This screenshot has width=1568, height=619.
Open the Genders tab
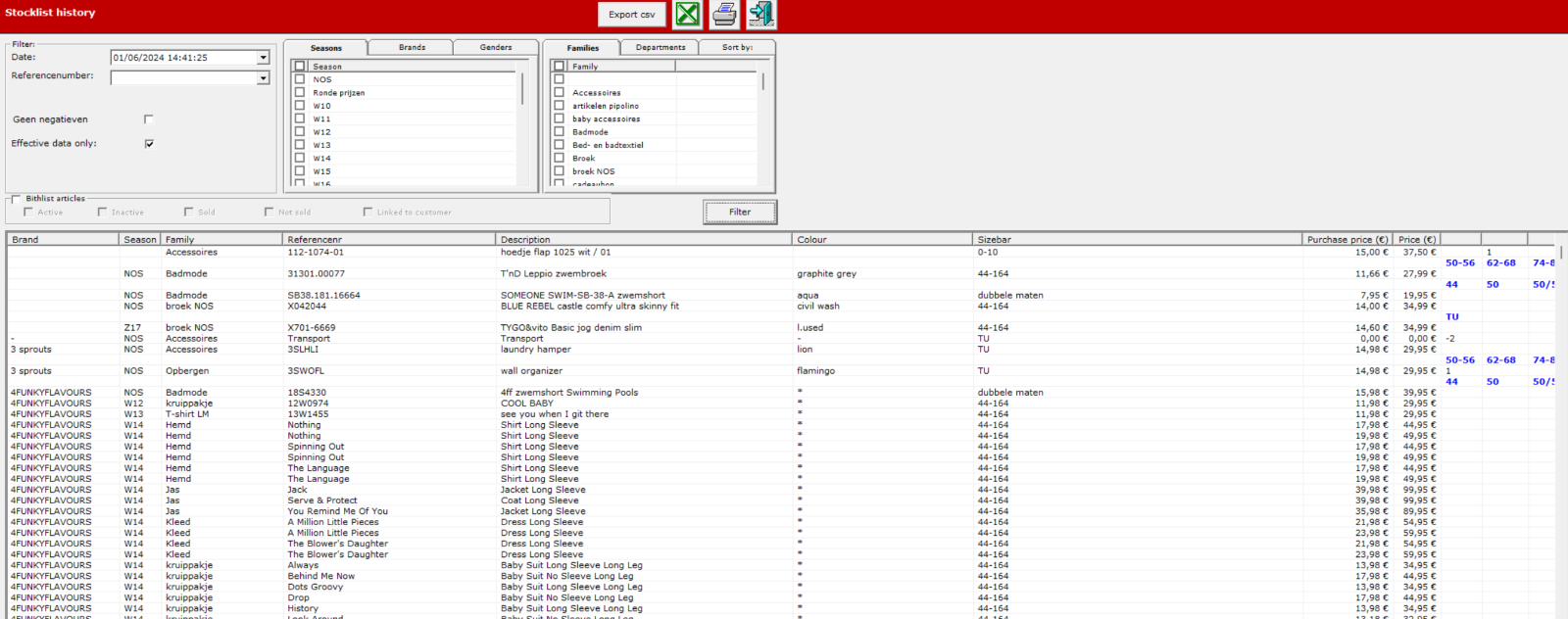point(496,47)
